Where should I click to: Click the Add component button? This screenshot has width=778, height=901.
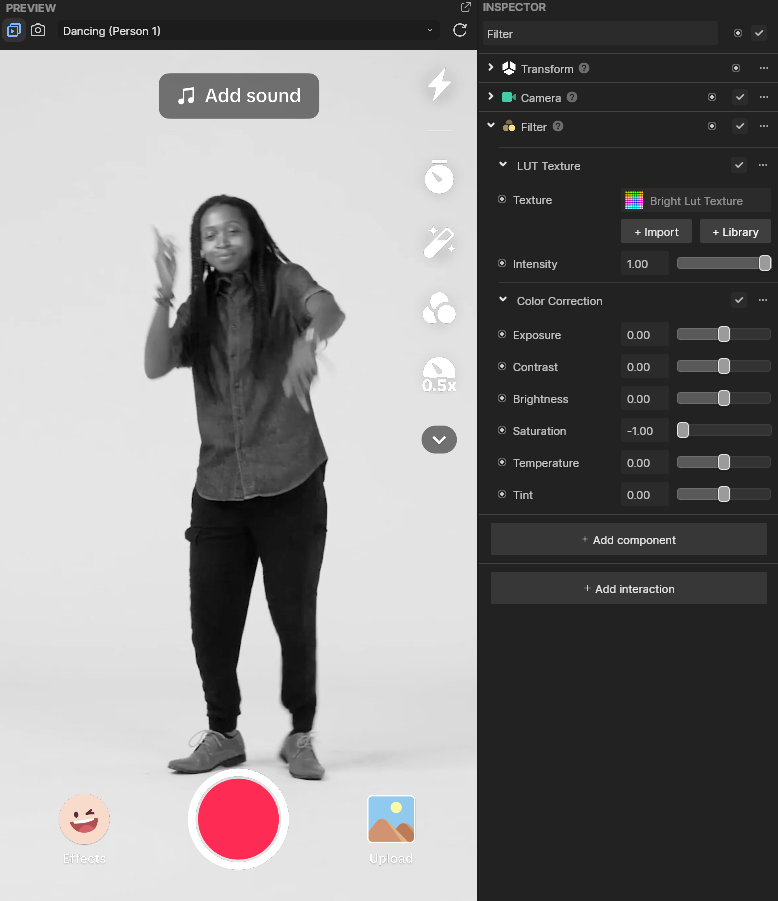(629, 540)
